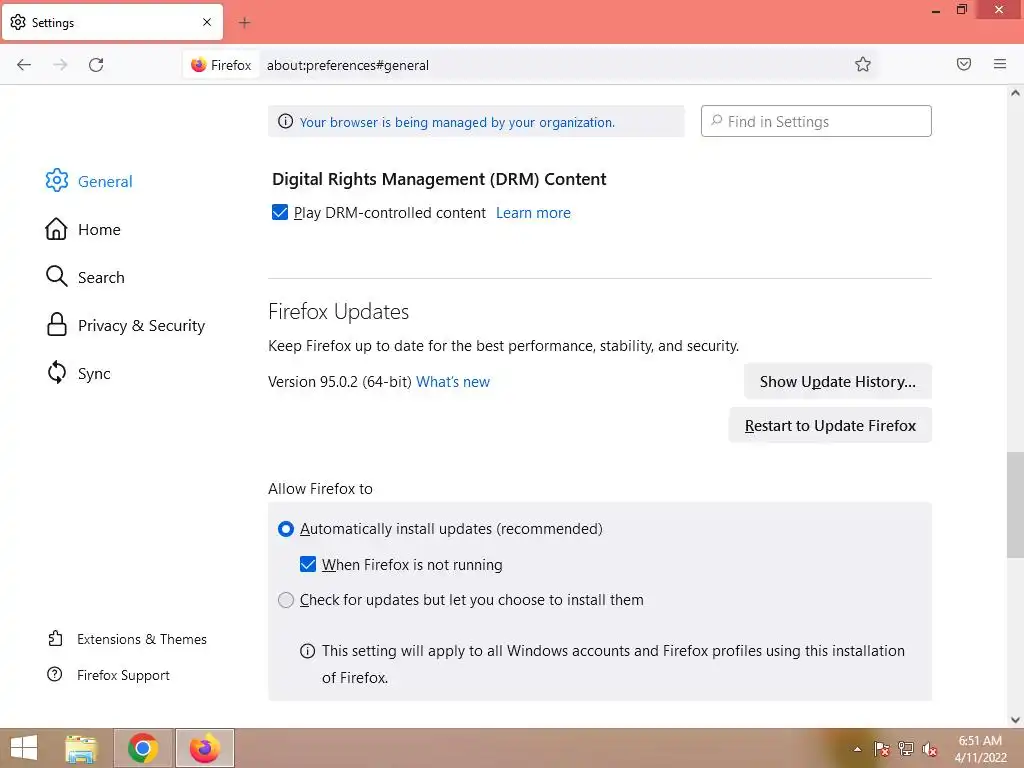Click the Firefox taskbar icon
Image resolution: width=1024 pixels, height=768 pixels.
click(204, 748)
